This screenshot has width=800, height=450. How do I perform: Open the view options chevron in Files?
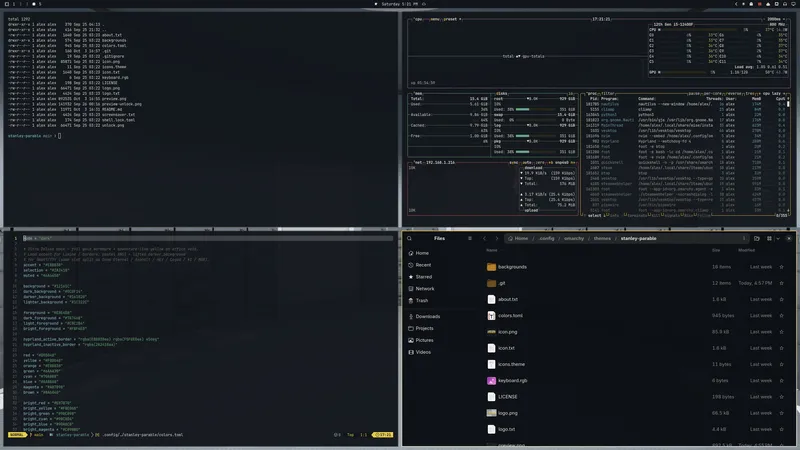(x=778, y=238)
